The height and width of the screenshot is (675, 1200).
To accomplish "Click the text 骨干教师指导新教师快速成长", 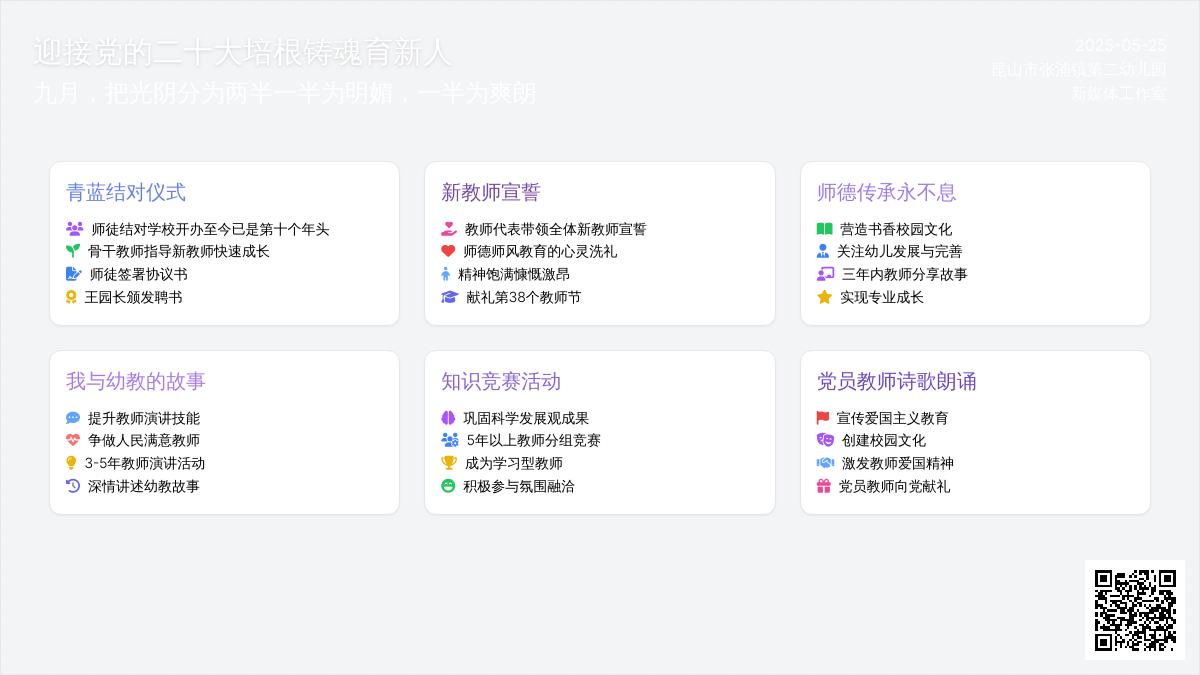I will click(179, 251).
